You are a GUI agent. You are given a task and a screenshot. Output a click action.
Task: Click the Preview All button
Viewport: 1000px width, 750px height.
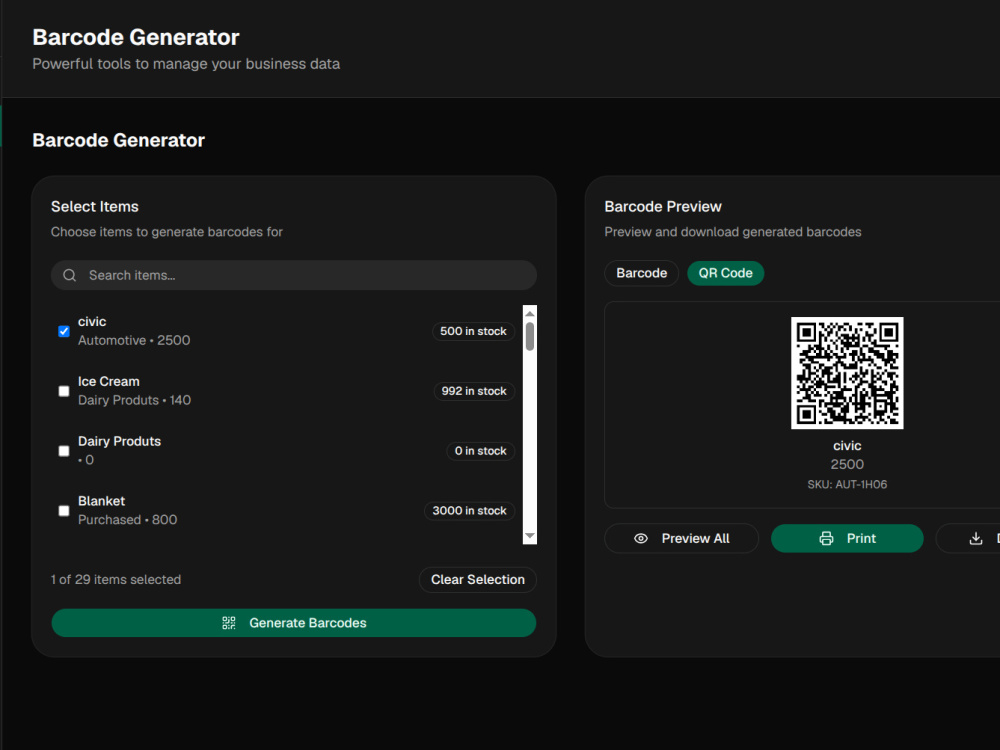(x=681, y=538)
